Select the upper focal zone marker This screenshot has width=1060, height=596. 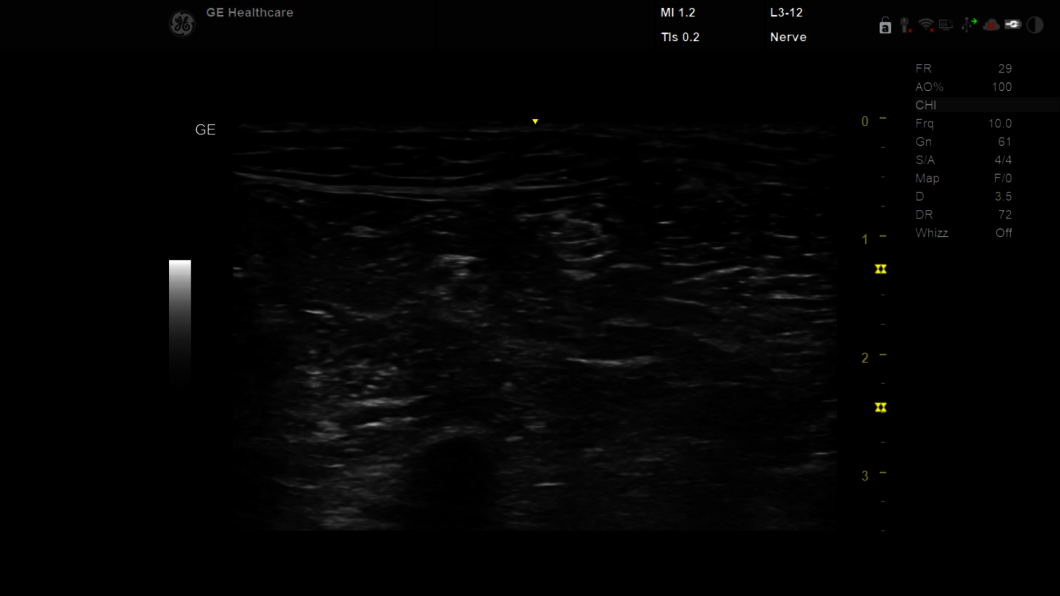[x=881, y=269]
